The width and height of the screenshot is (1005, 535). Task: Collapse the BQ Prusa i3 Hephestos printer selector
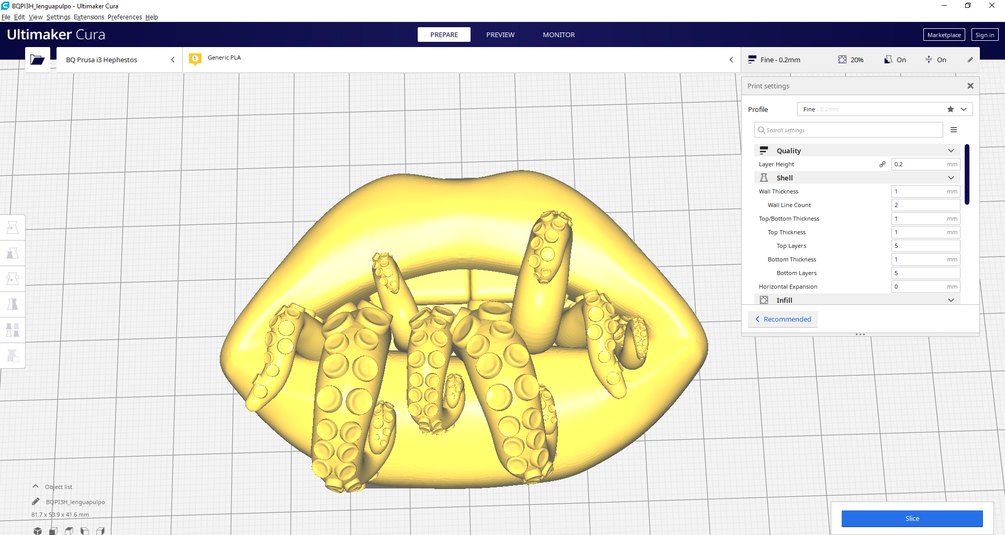172,60
